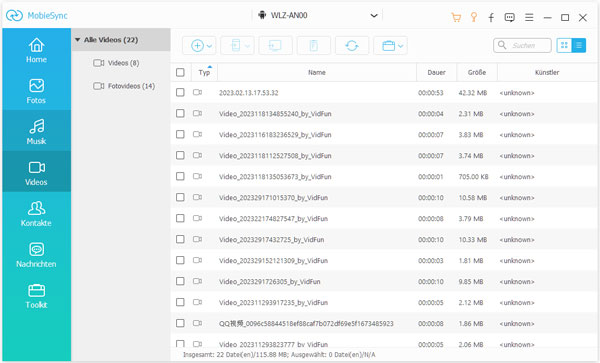Expand the toolbox dropdown arrow
Image resolution: width=600 pixels, height=363 pixels.
401,46
